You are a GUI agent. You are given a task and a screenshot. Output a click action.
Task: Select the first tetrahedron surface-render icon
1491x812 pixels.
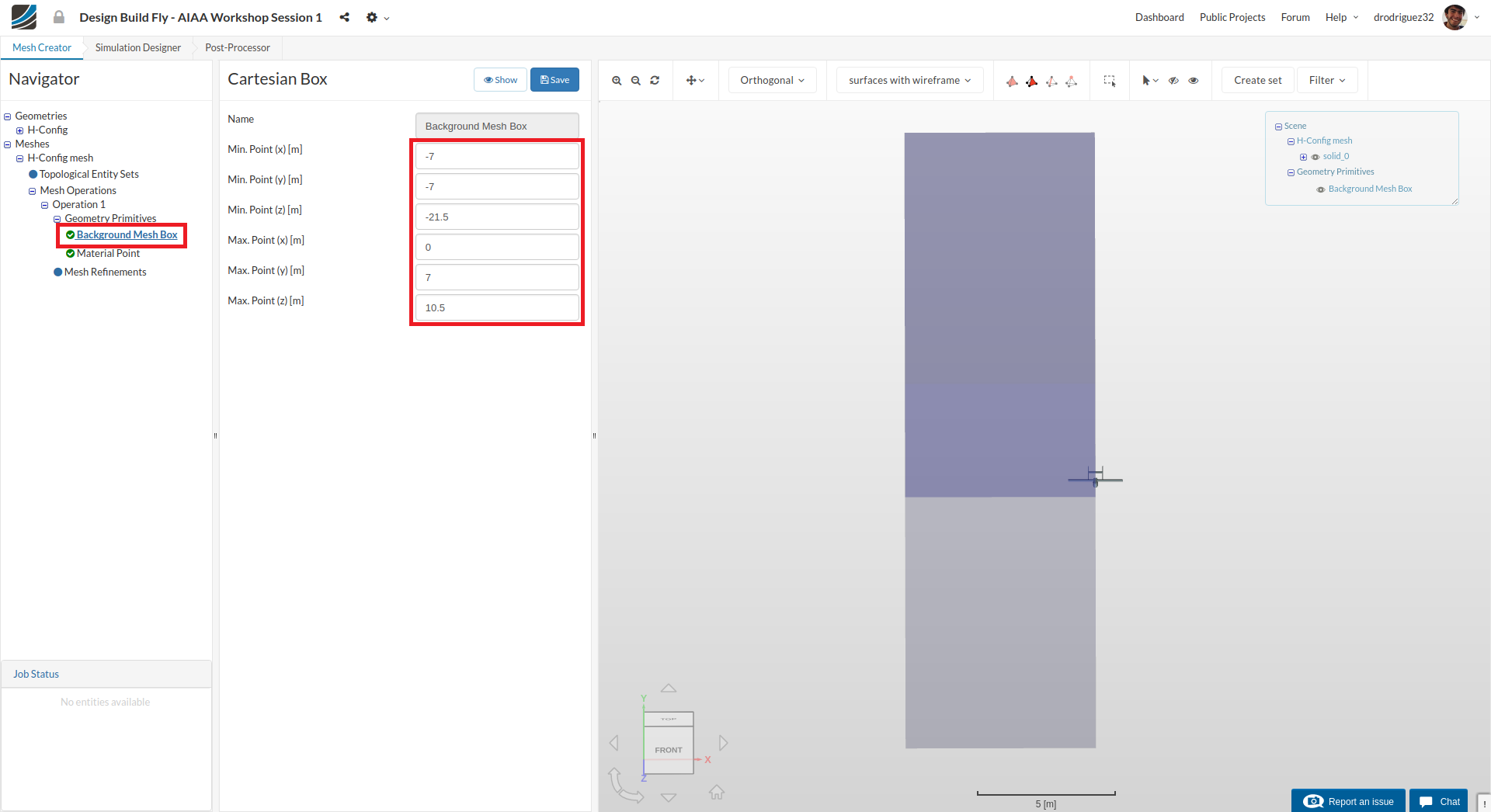click(1012, 81)
